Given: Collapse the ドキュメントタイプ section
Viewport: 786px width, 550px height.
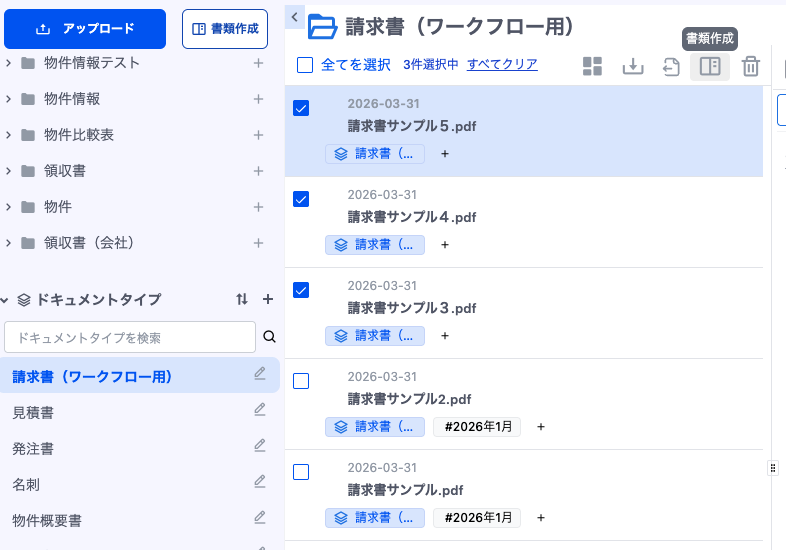Looking at the screenshot, I should coord(5,300).
